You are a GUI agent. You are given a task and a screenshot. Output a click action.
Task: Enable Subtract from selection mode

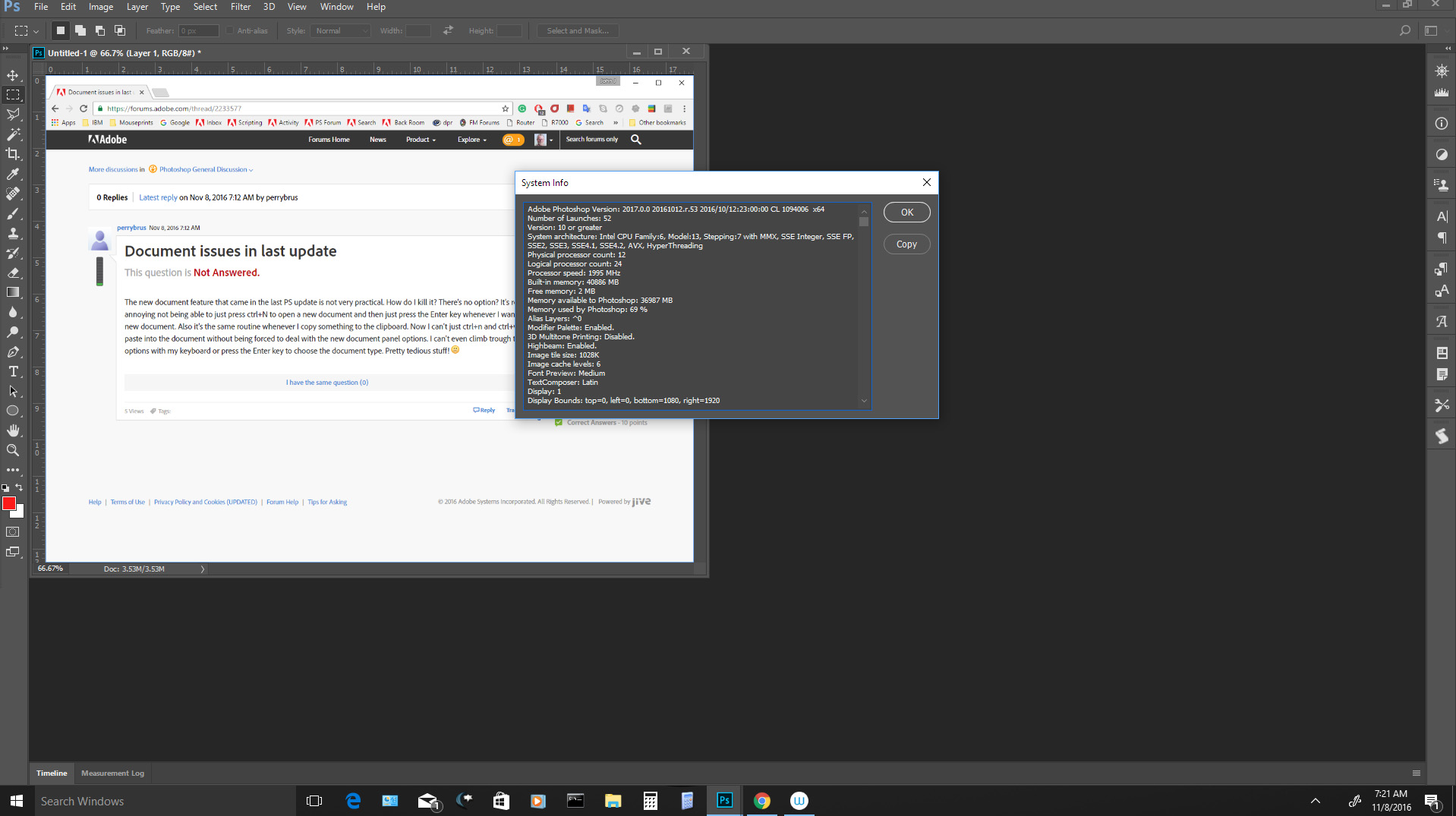(x=100, y=30)
